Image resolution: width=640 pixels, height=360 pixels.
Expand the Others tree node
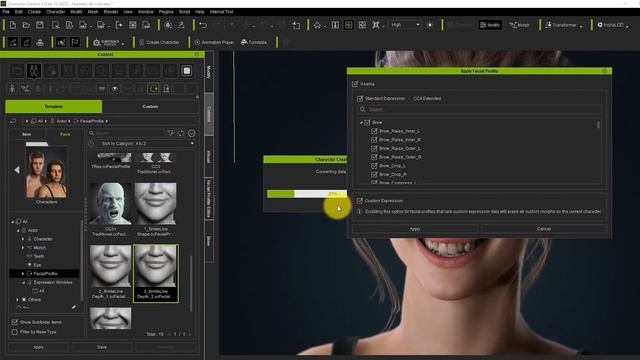[18, 300]
